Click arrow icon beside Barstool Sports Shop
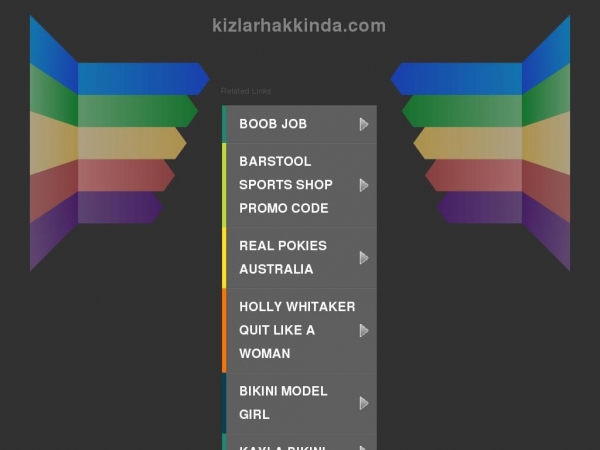This screenshot has height=450, width=600. (364, 185)
